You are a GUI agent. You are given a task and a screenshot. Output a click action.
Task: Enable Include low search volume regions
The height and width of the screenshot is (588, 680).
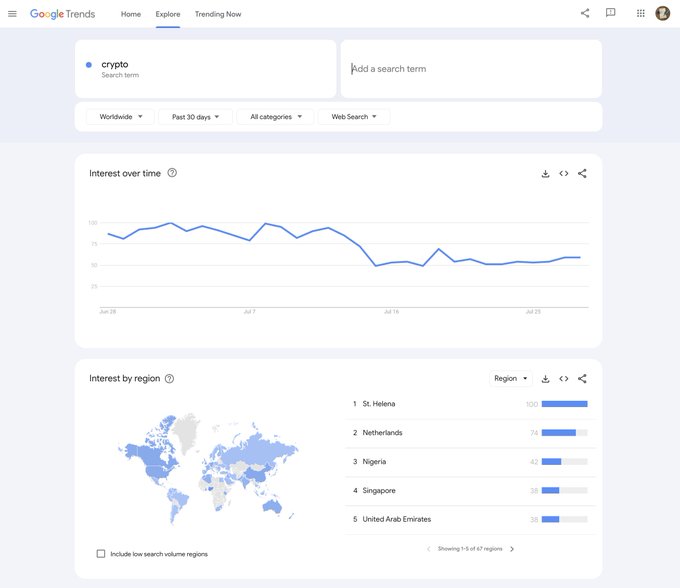tap(101, 554)
